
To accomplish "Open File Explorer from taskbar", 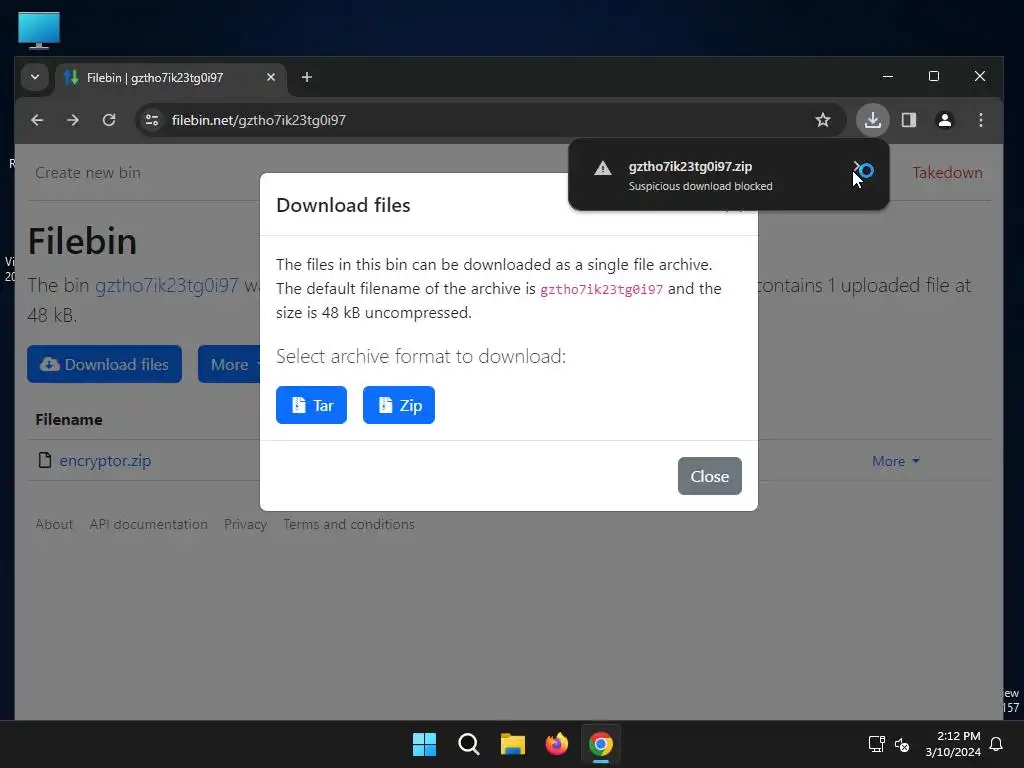I will (513, 744).
